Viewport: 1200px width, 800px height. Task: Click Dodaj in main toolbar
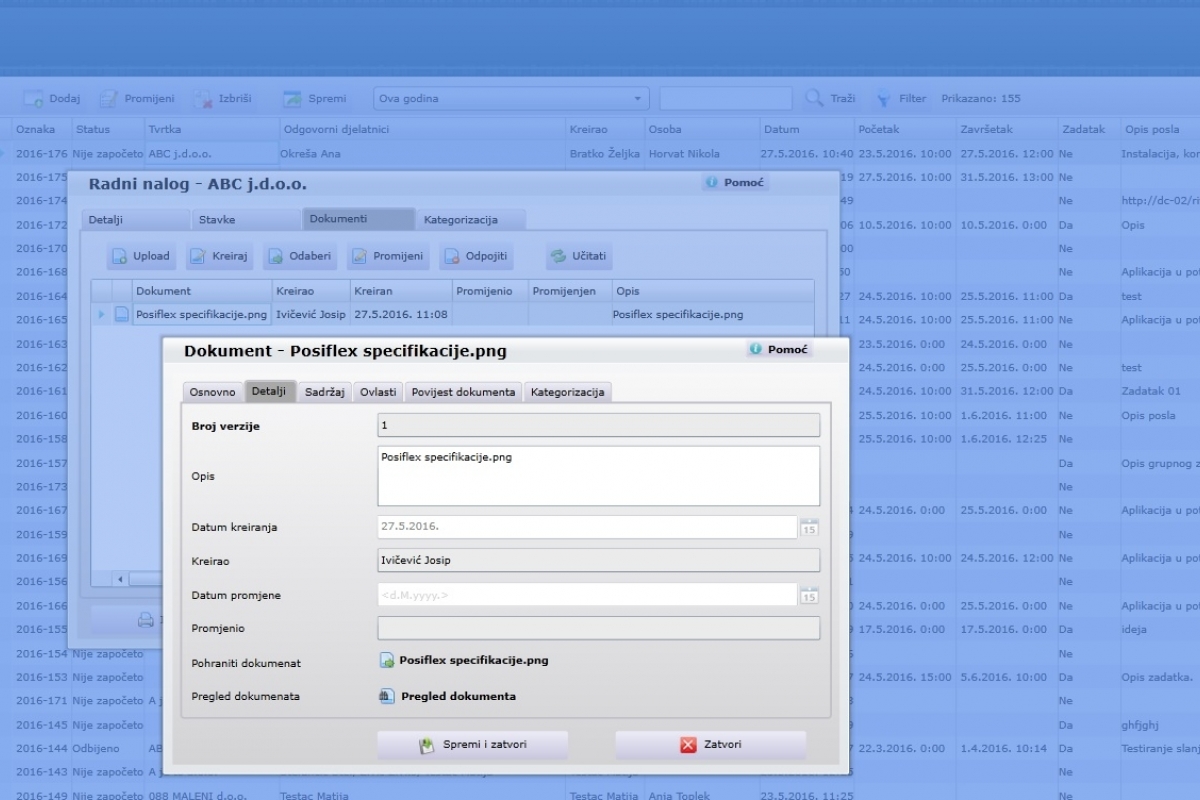tap(52, 99)
